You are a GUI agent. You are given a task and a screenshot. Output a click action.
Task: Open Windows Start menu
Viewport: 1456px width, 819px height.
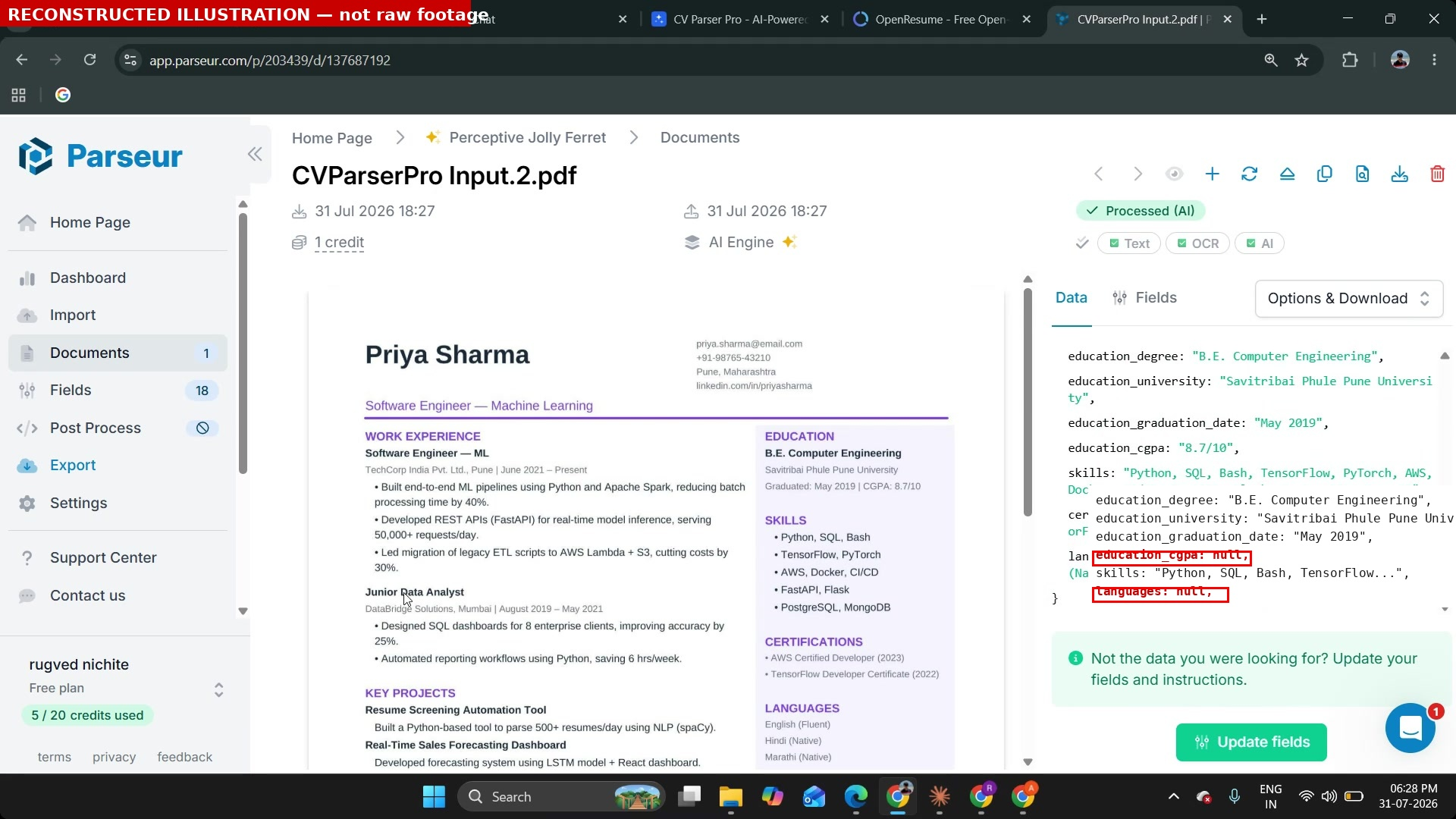[434, 796]
